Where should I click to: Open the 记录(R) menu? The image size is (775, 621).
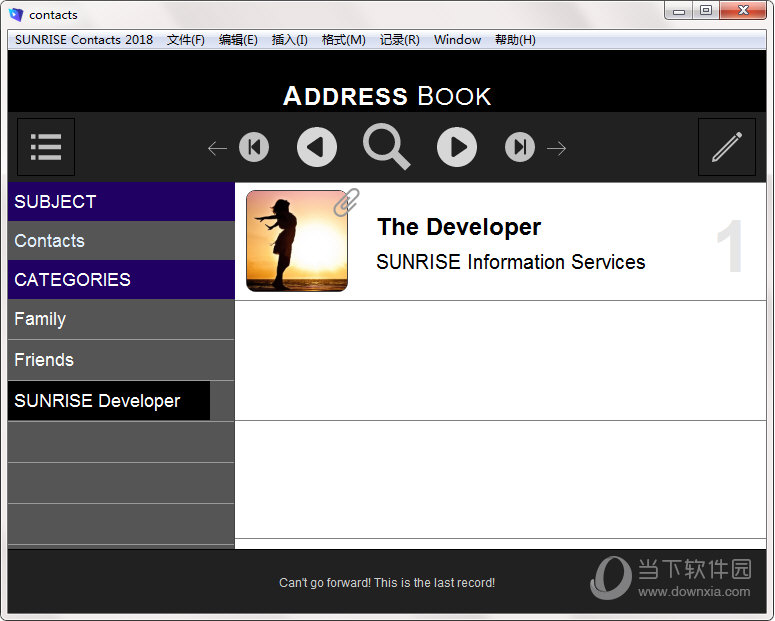pyautogui.click(x=399, y=40)
